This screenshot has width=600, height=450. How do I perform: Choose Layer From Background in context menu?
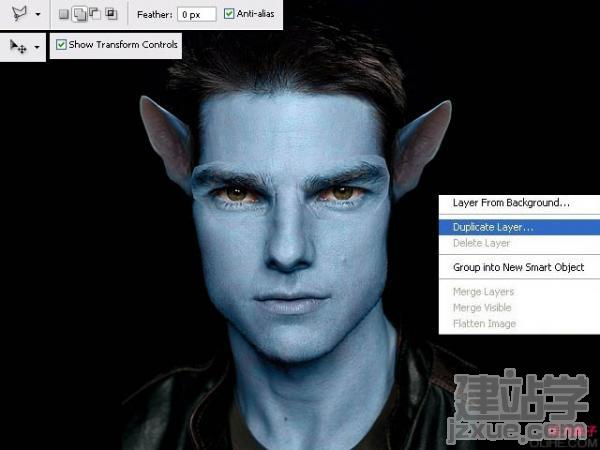(x=519, y=203)
